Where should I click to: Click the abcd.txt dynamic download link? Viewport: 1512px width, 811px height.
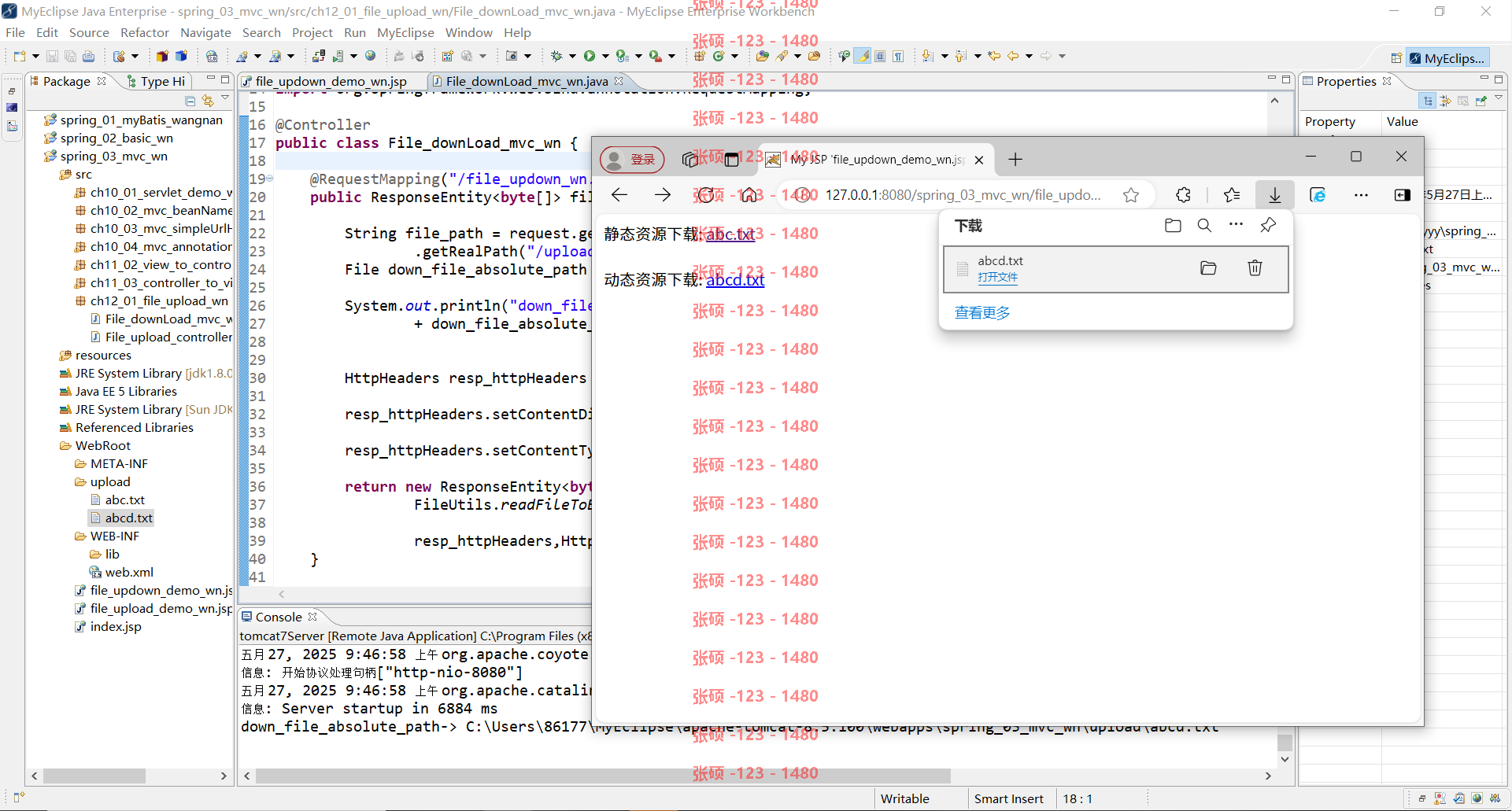(x=735, y=280)
